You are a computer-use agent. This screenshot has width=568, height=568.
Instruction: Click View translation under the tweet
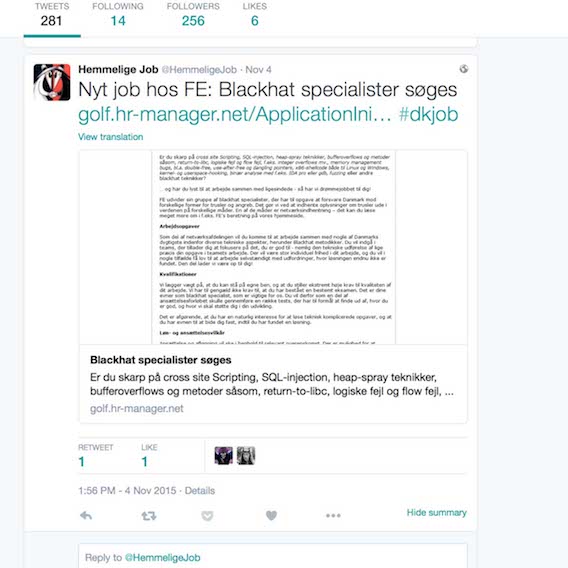[x=110, y=137]
